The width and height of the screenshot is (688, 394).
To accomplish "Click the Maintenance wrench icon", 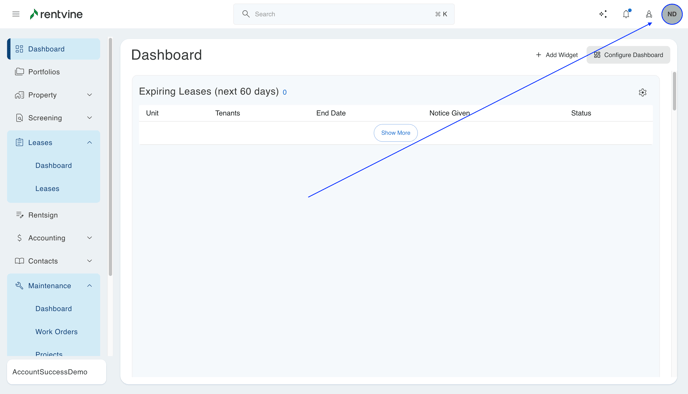I will (x=19, y=286).
